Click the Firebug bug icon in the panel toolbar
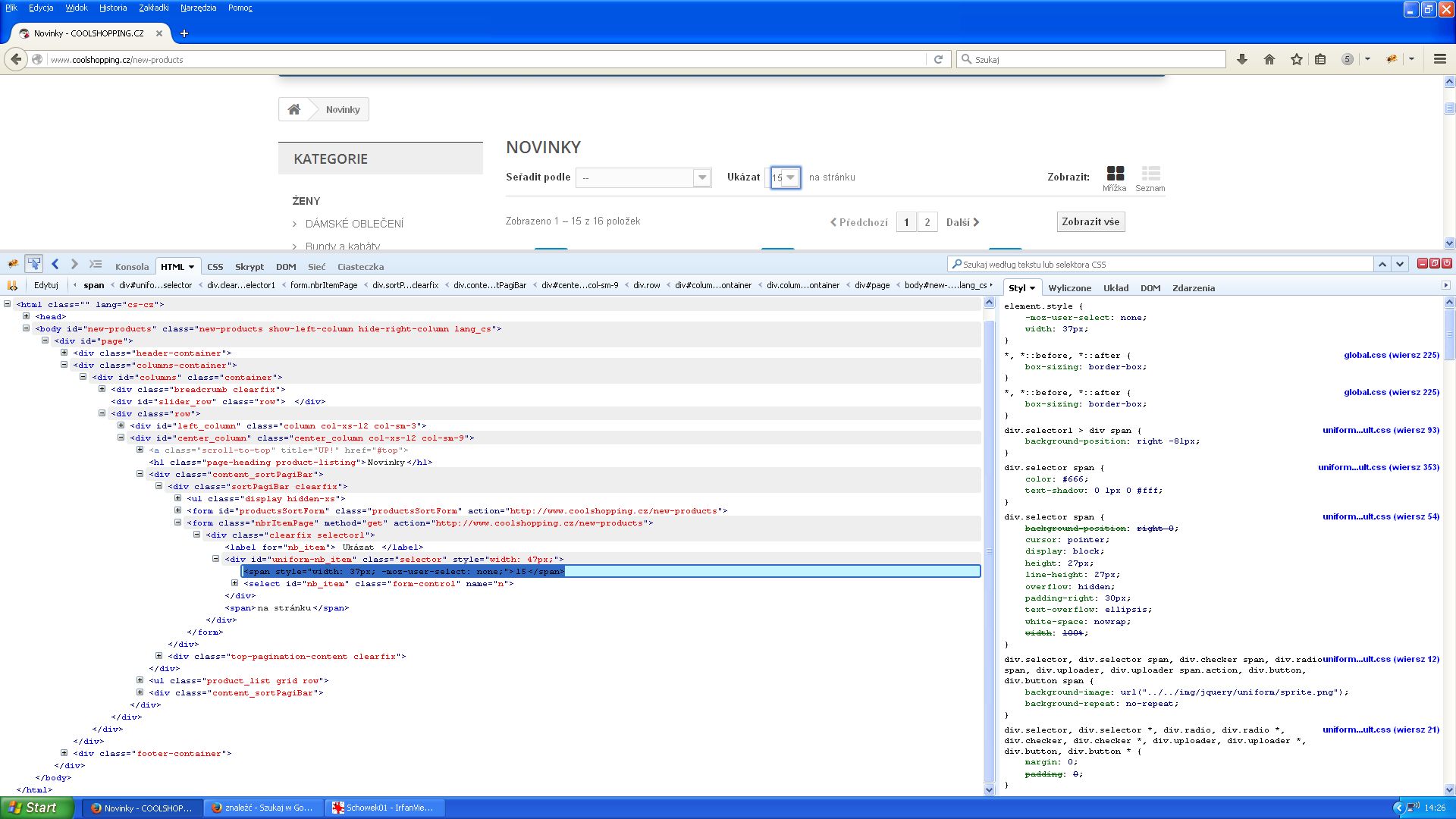1456x819 pixels. pos(13,264)
